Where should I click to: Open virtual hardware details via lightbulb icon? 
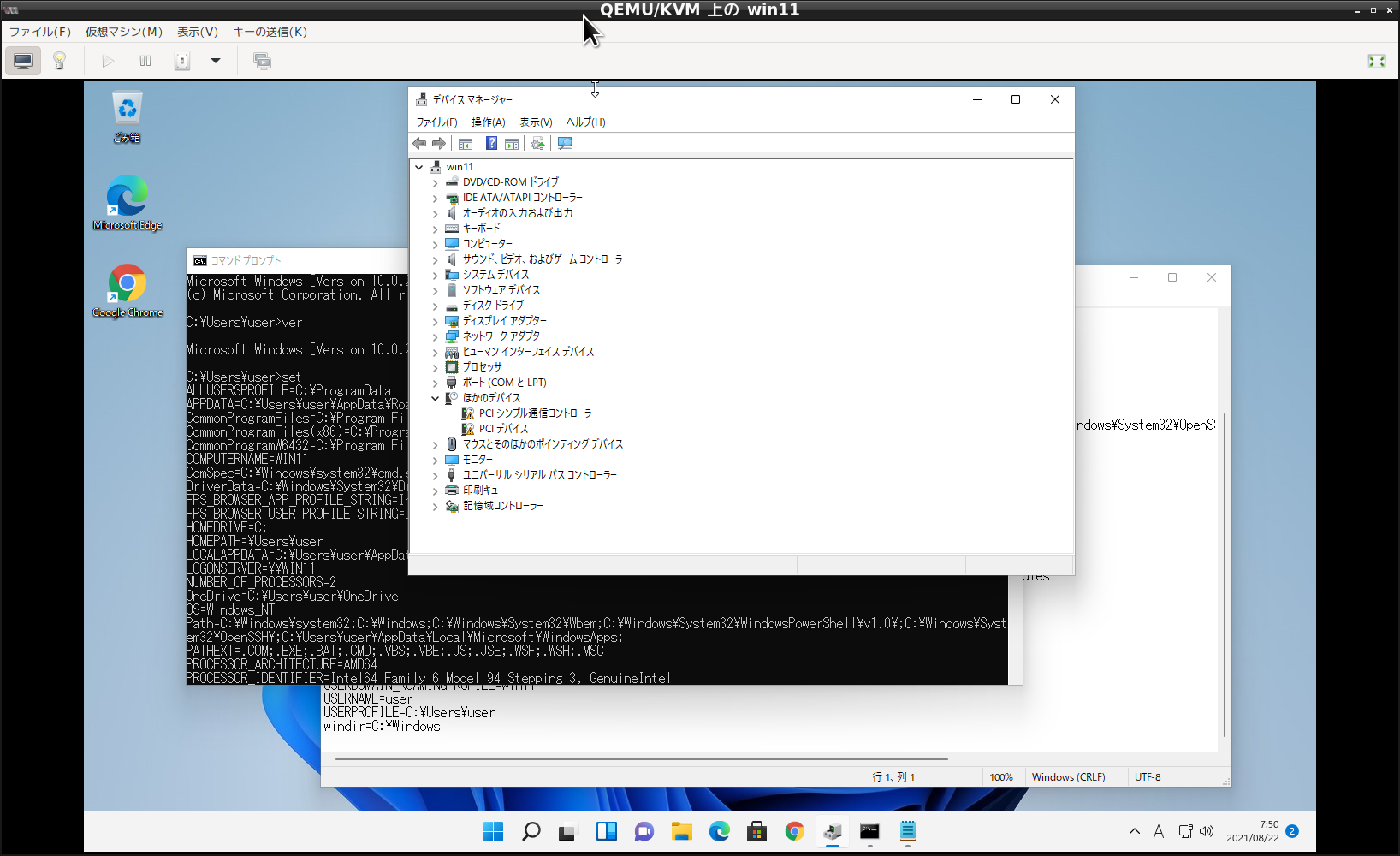point(59,61)
